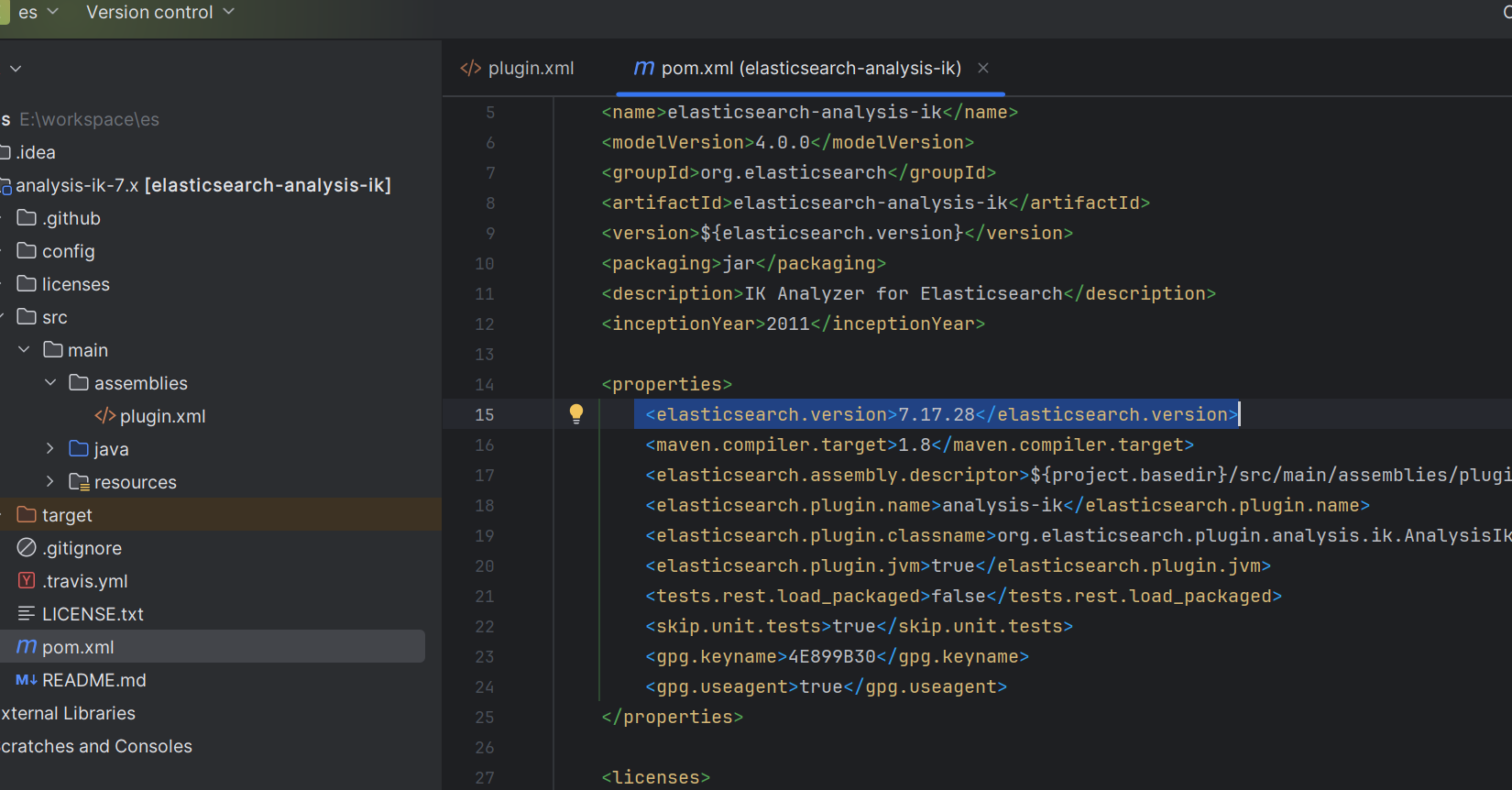Click the licenses folder icon
Screen dimensions: 1512x790
click(27, 284)
